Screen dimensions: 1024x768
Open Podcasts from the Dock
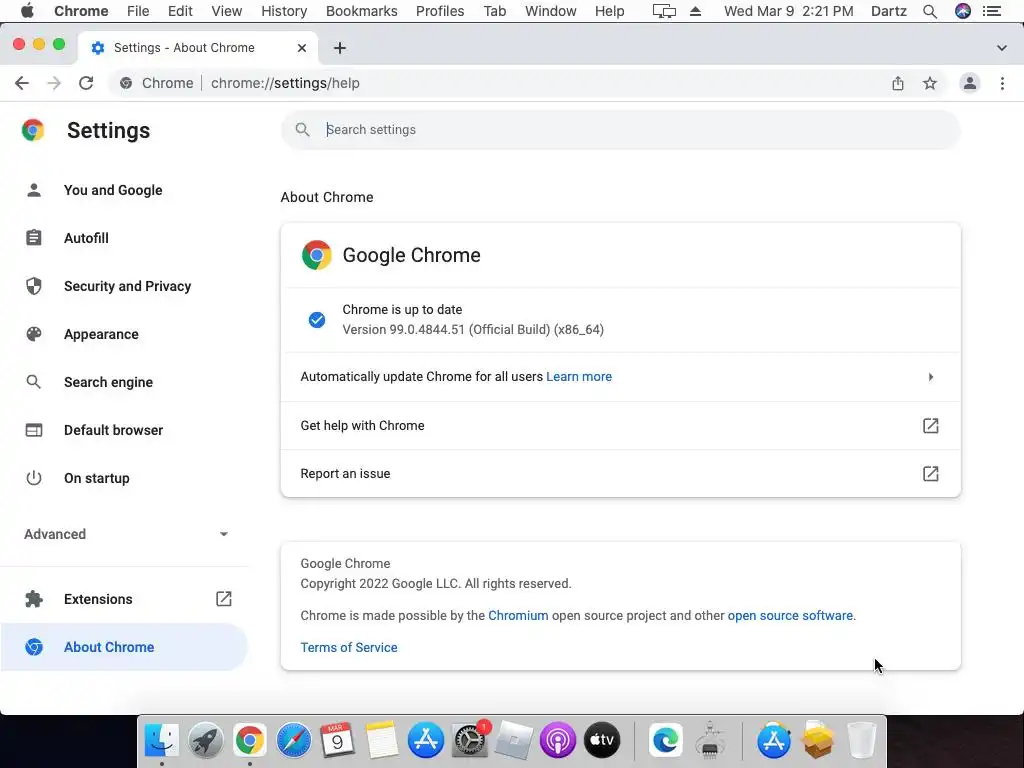point(558,740)
